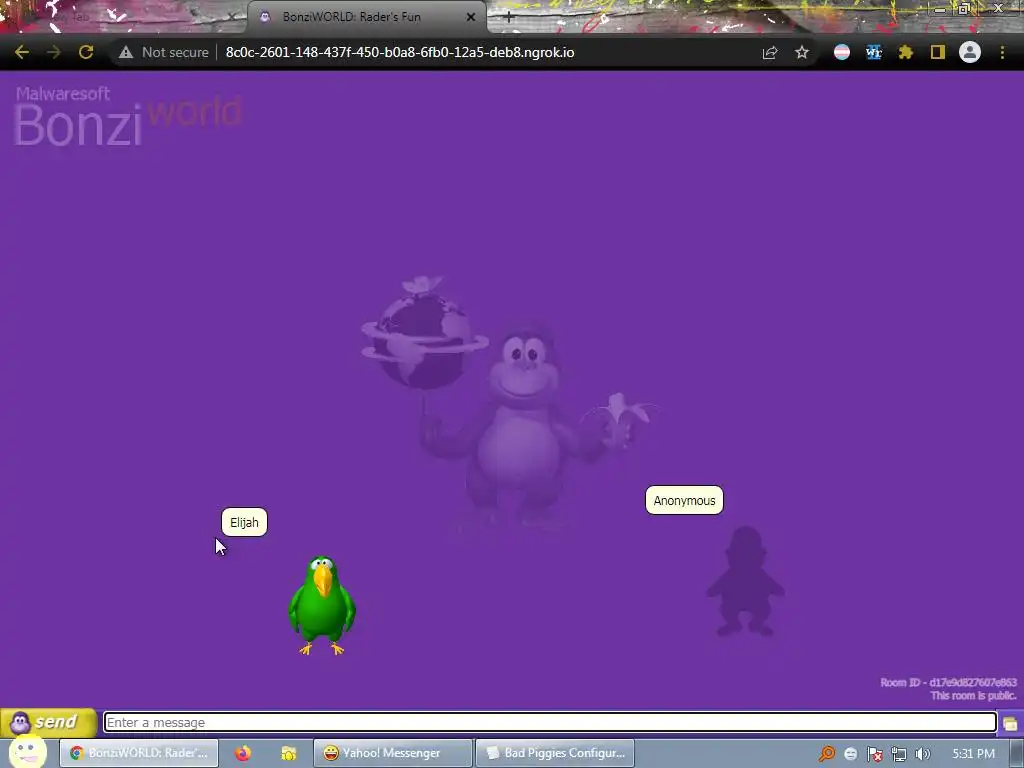Click the Malwaresoft Bonzi world logo
The height and width of the screenshot is (768, 1024).
127,116
